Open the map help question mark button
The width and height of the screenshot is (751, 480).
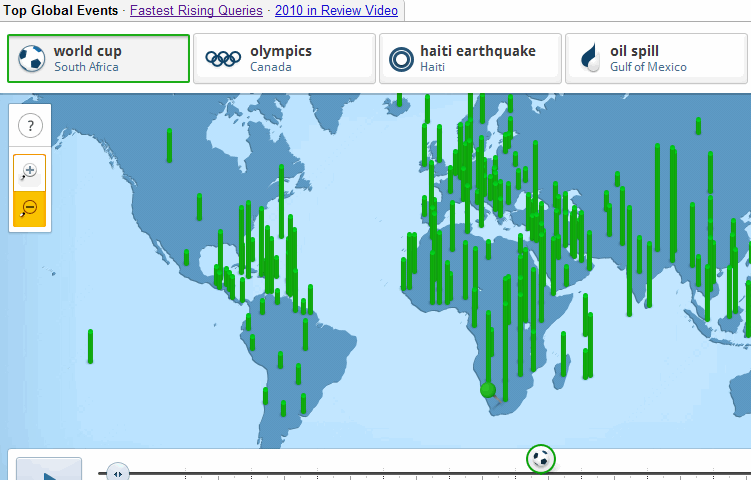30,126
